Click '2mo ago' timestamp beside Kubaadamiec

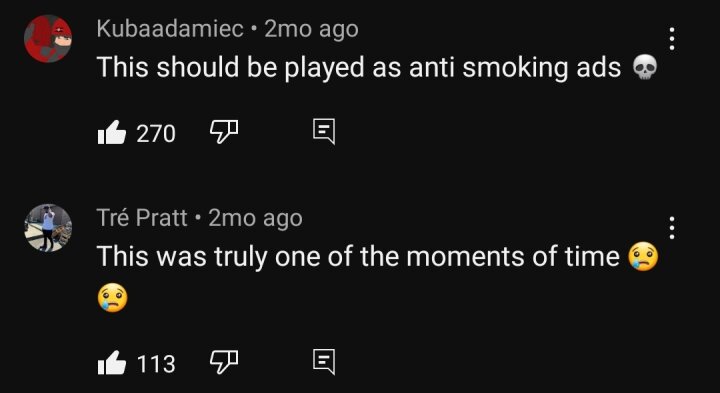point(311,29)
